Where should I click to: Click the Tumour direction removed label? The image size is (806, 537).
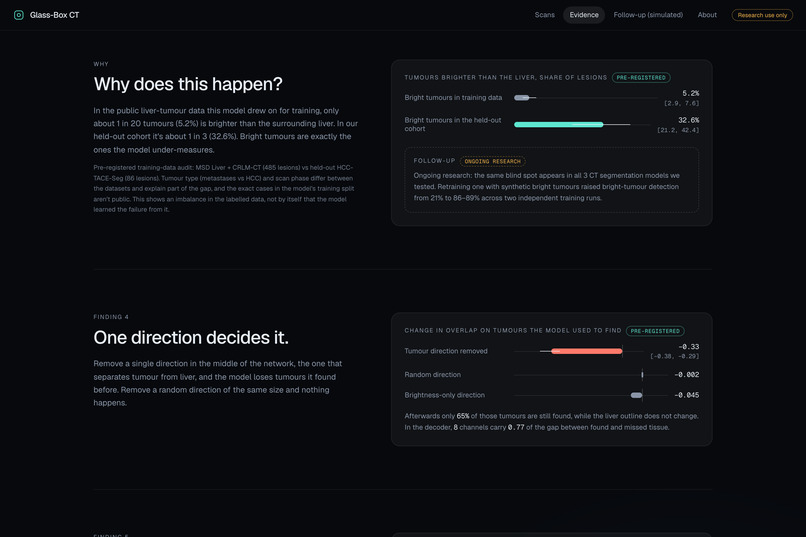446,351
